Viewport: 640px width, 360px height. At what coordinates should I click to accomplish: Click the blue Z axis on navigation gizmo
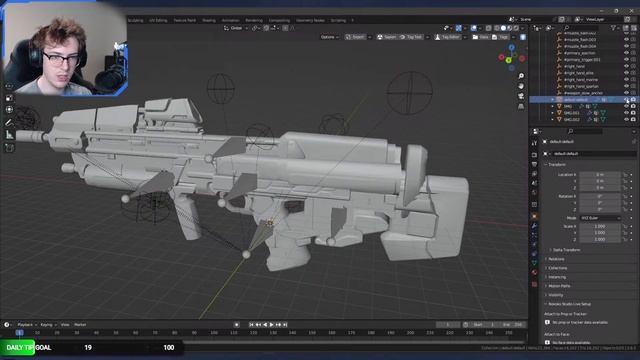tap(512, 47)
